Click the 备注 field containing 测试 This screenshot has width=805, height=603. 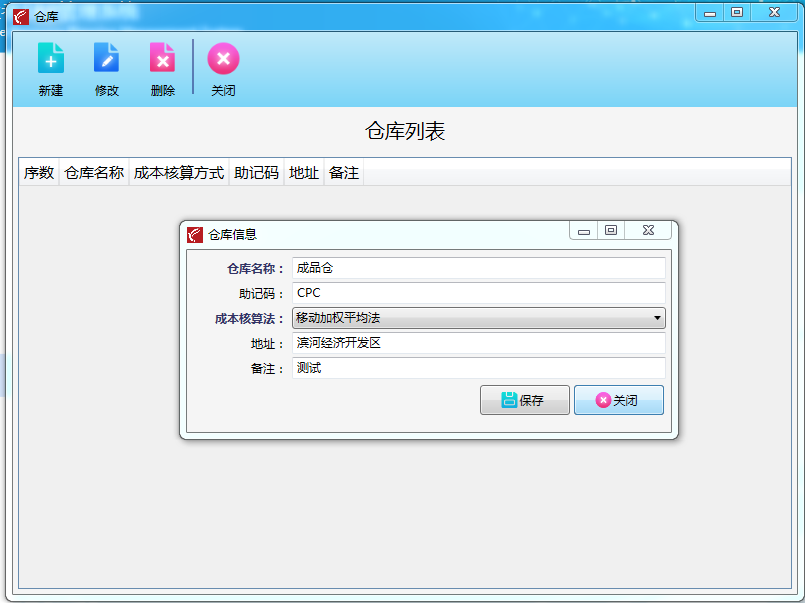478,368
